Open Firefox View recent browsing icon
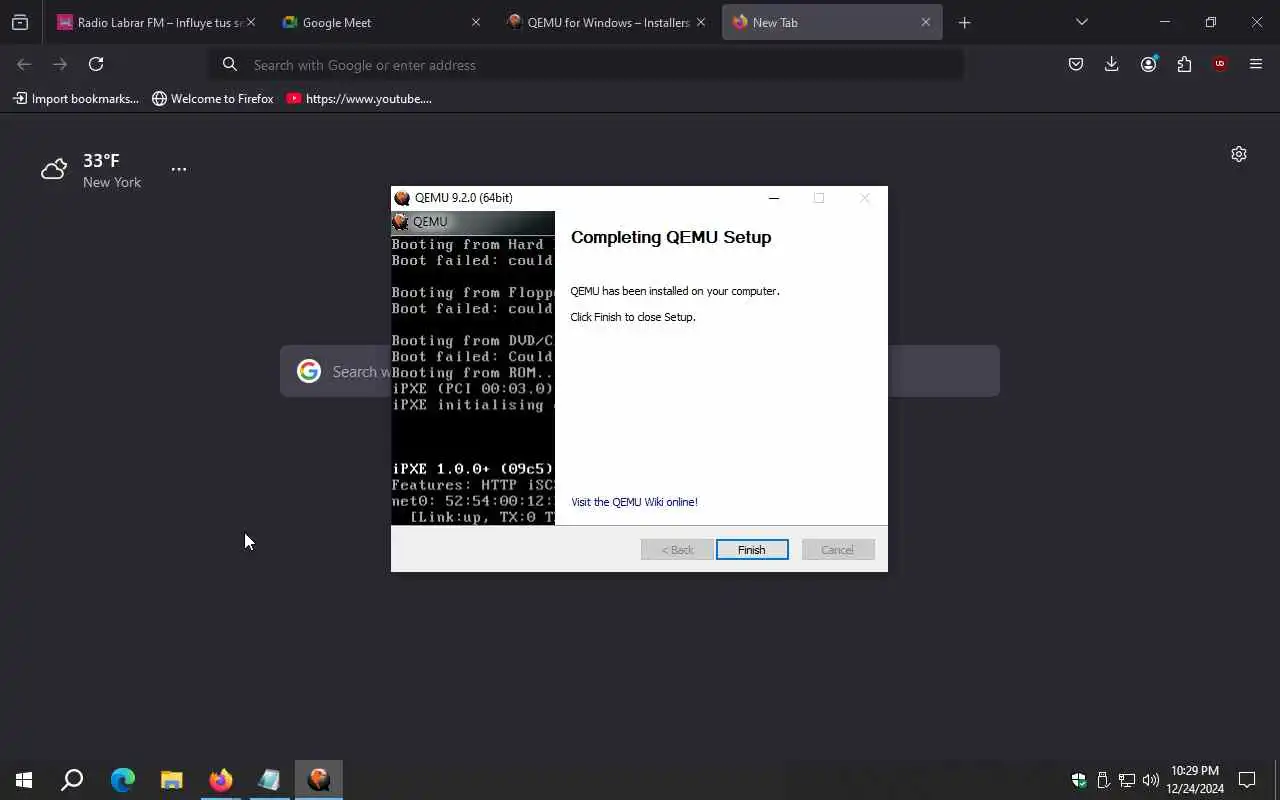Image resolution: width=1280 pixels, height=800 pixels. coord(20,22)
